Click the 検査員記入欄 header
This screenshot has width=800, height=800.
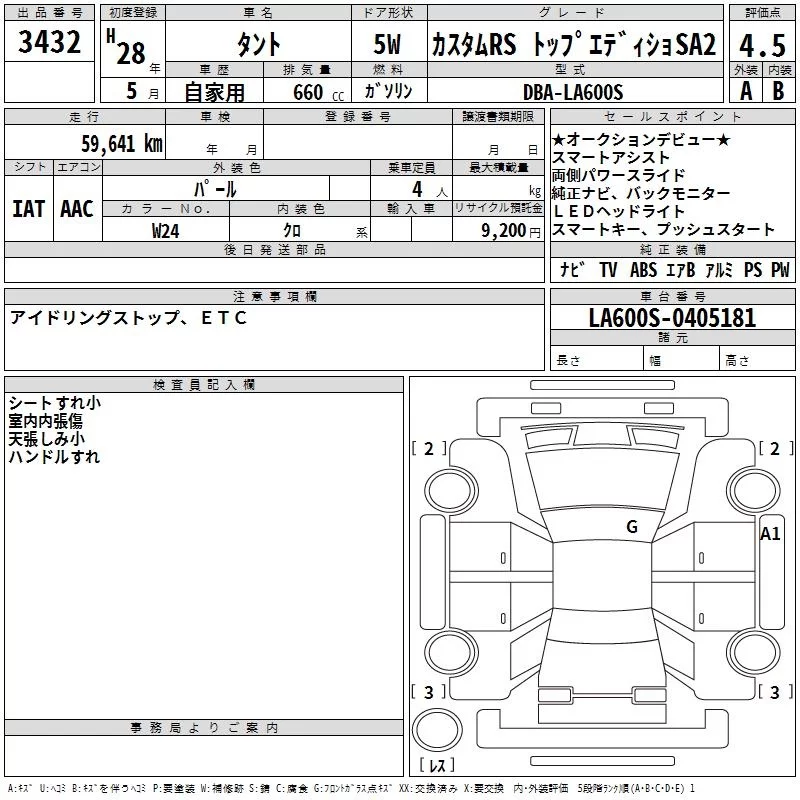tap(204, 385)
